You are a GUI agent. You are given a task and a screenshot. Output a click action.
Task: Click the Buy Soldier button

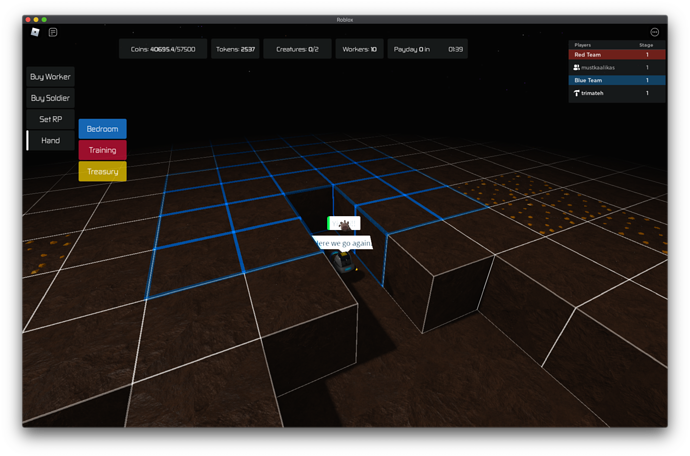coord(50,98)
